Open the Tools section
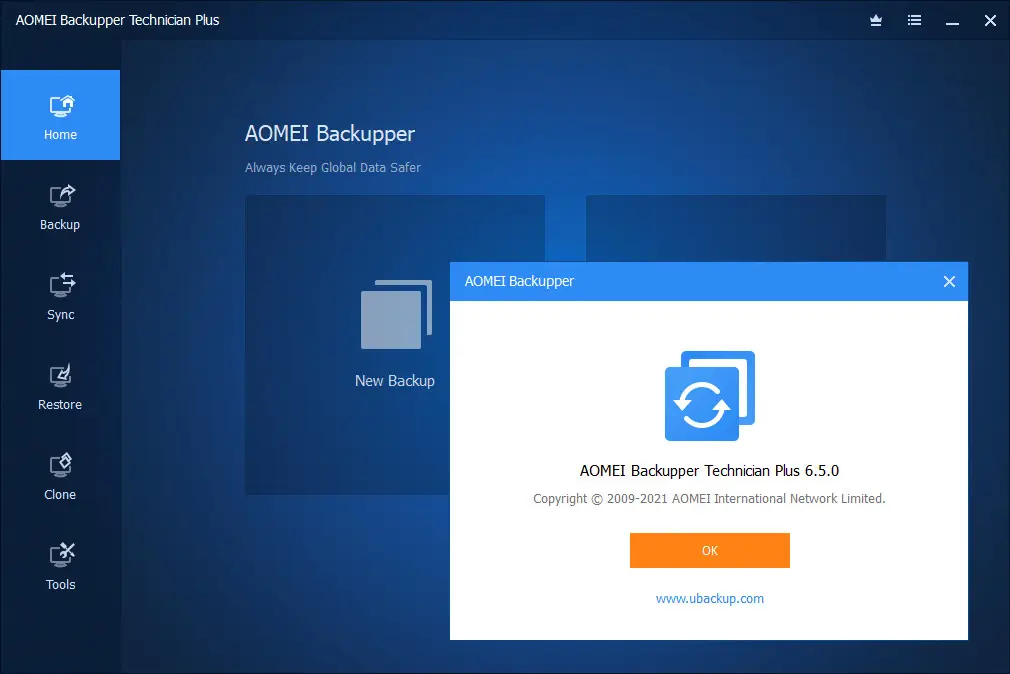1010x674 pixels. pos(60,567)
